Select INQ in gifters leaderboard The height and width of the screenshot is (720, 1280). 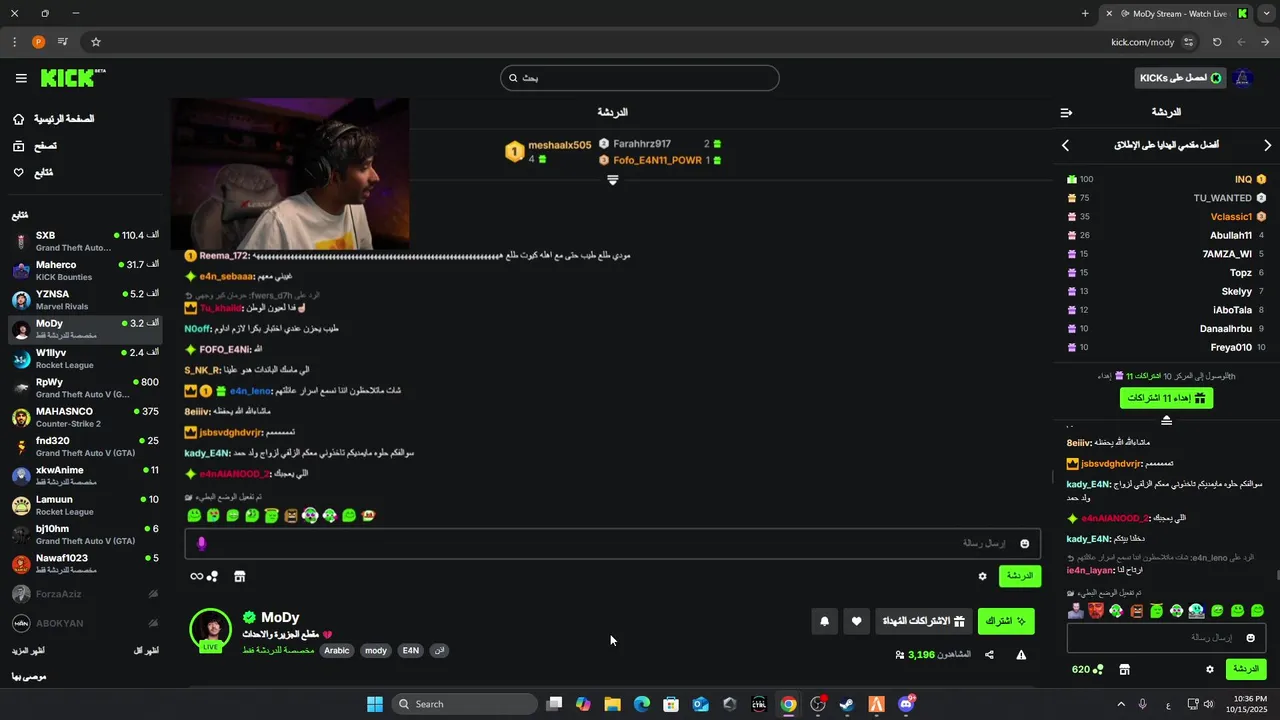pyautogui.click(x=1243, y=179)
